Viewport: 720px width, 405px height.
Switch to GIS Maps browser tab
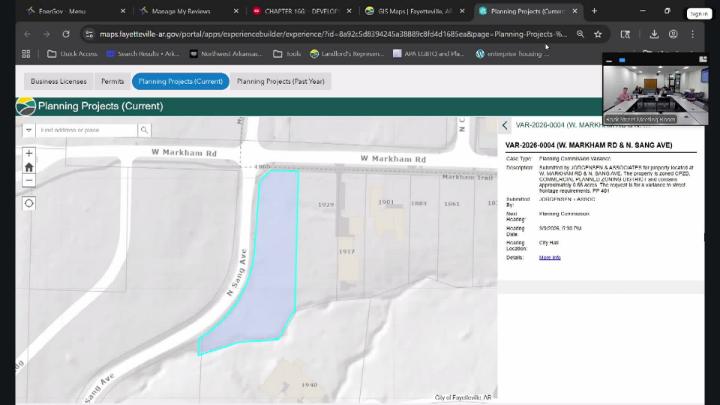click(x=410, y=11)
